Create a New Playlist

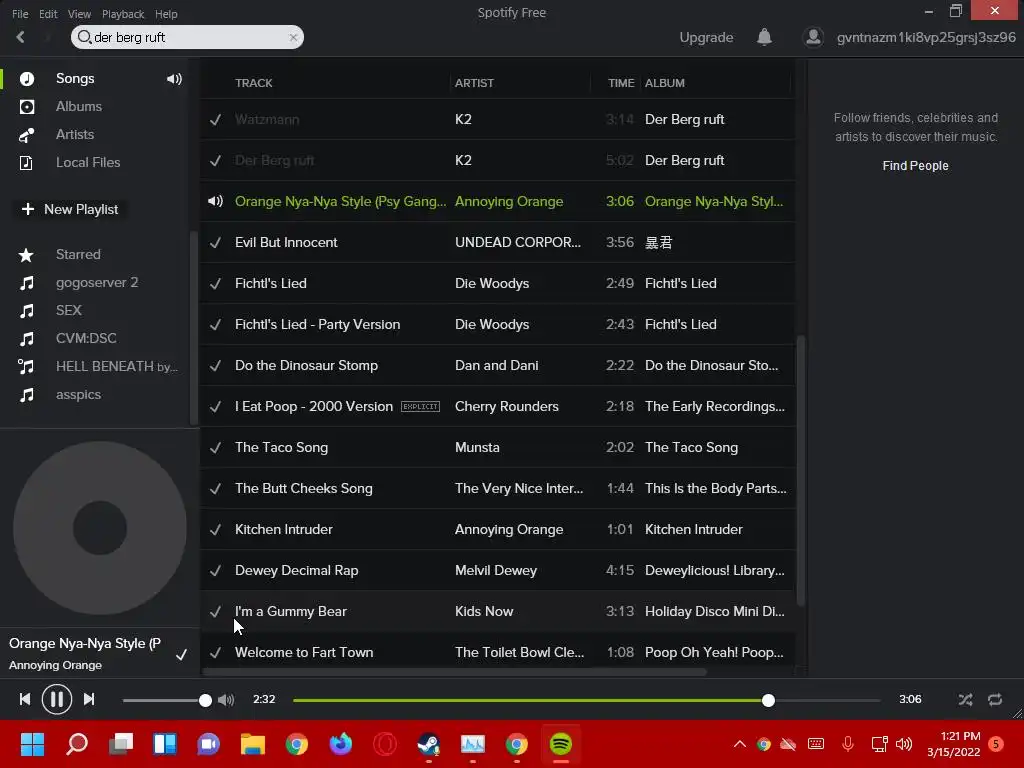[70, 209]
